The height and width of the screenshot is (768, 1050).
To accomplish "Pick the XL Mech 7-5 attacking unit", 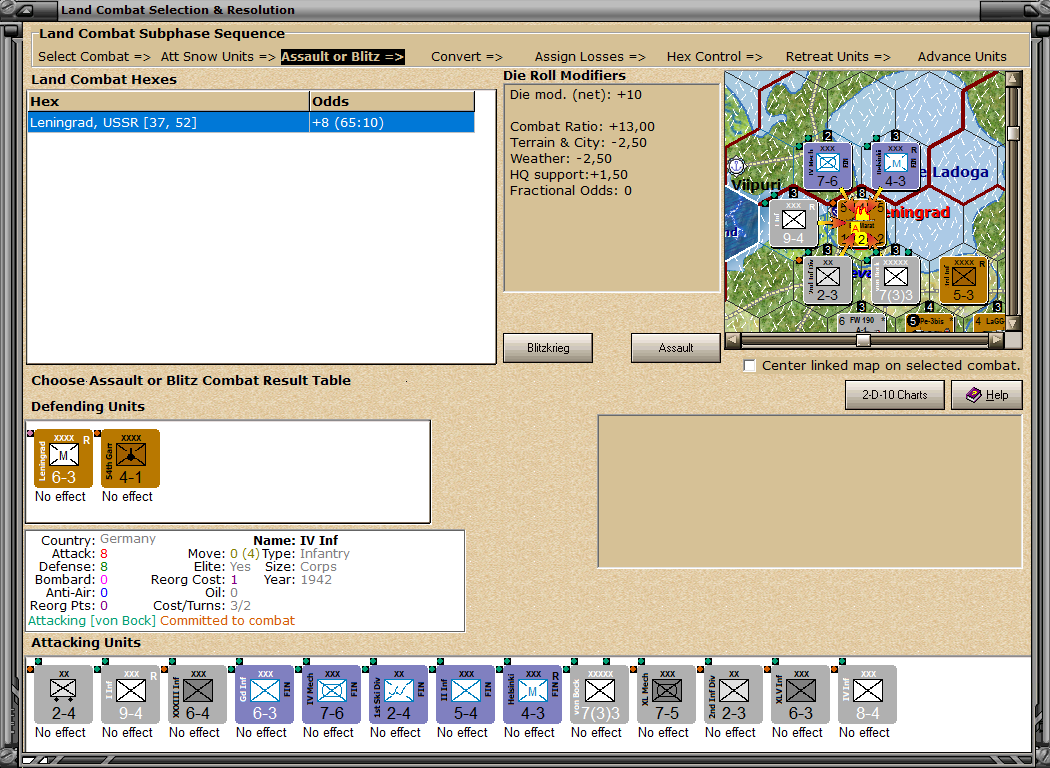I will 666,694.
